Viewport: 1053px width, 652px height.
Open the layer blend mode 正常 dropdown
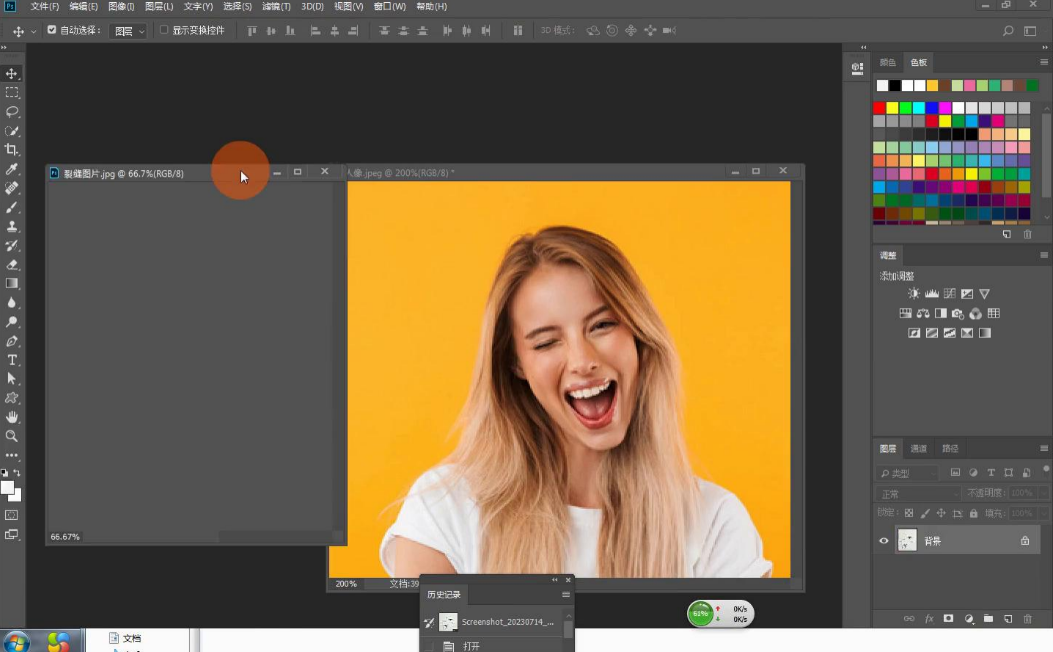[x=918, y=494]
